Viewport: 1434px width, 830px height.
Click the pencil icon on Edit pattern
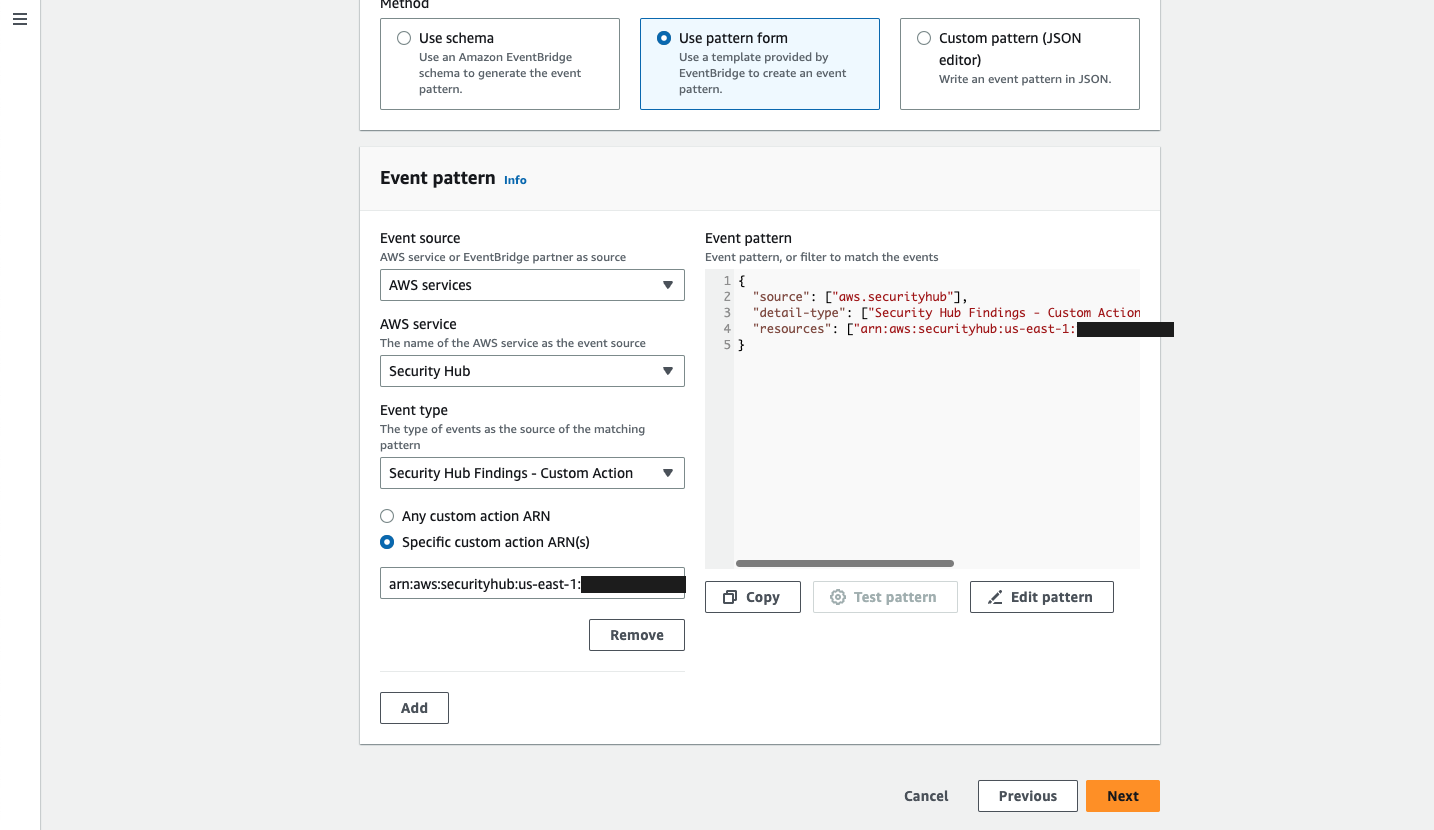(995, 597)
